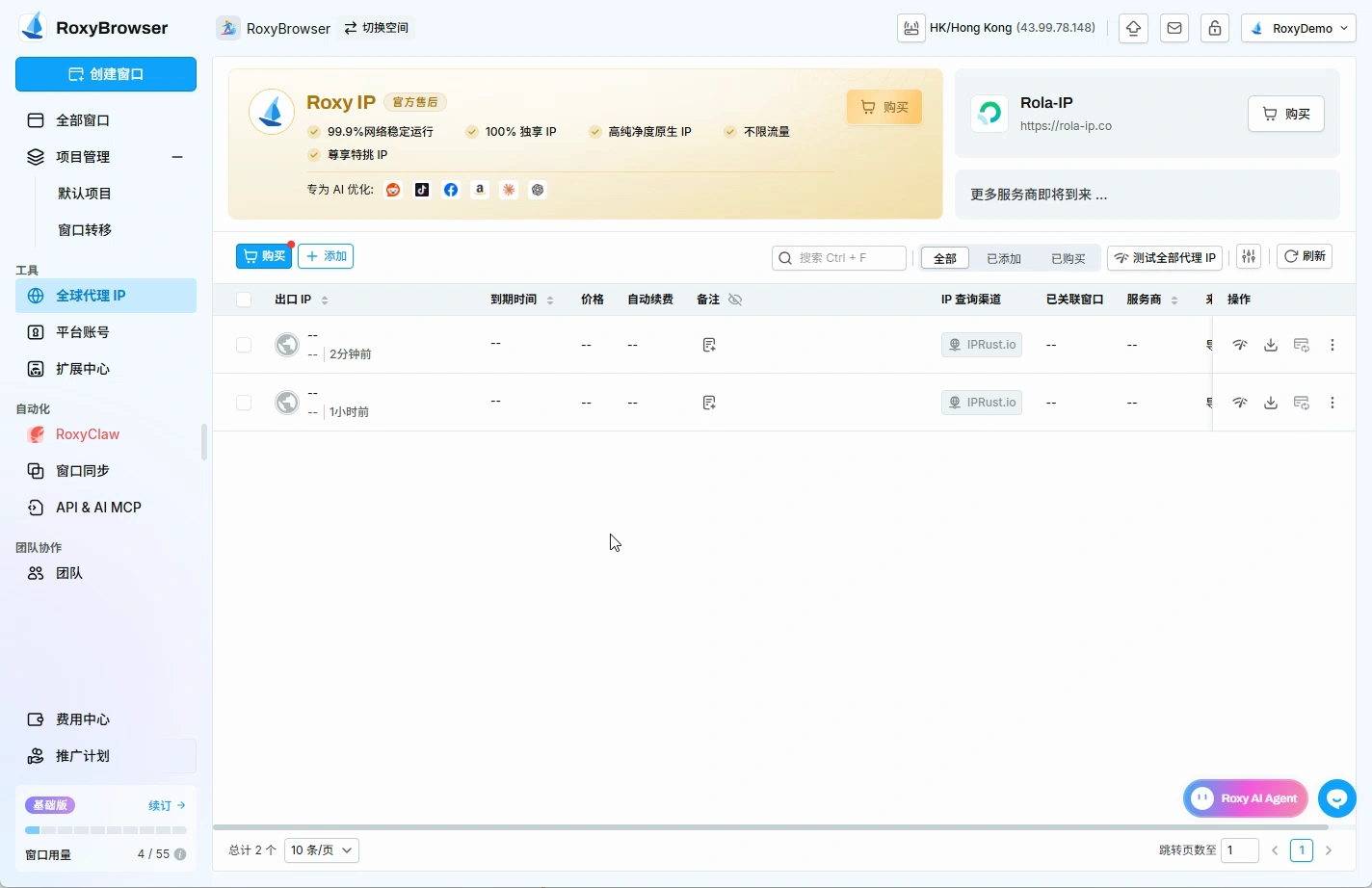Click the TikTok icon in Roxy IP banner
The width and height of the screenshot is (1372, 888).
click(x=422, y=190)
